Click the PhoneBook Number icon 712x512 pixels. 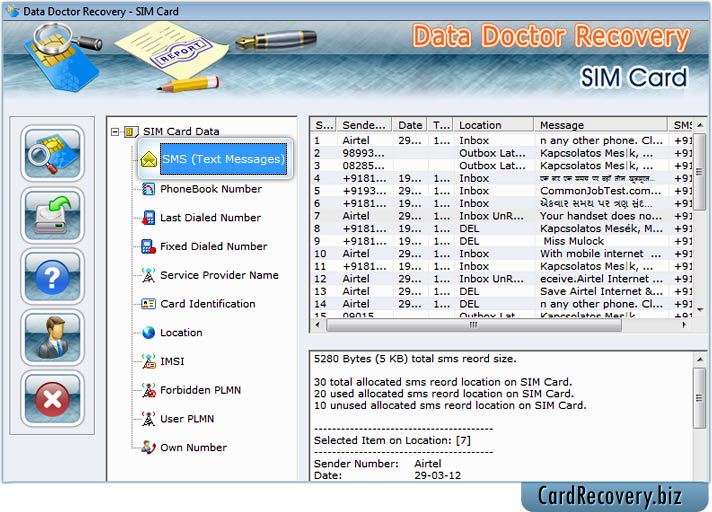click(148, 189)
